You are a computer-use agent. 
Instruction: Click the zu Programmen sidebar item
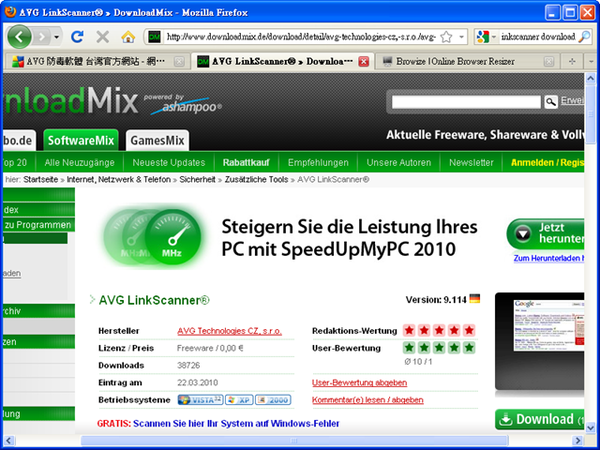pyautogui.click(x=38, y=225)
